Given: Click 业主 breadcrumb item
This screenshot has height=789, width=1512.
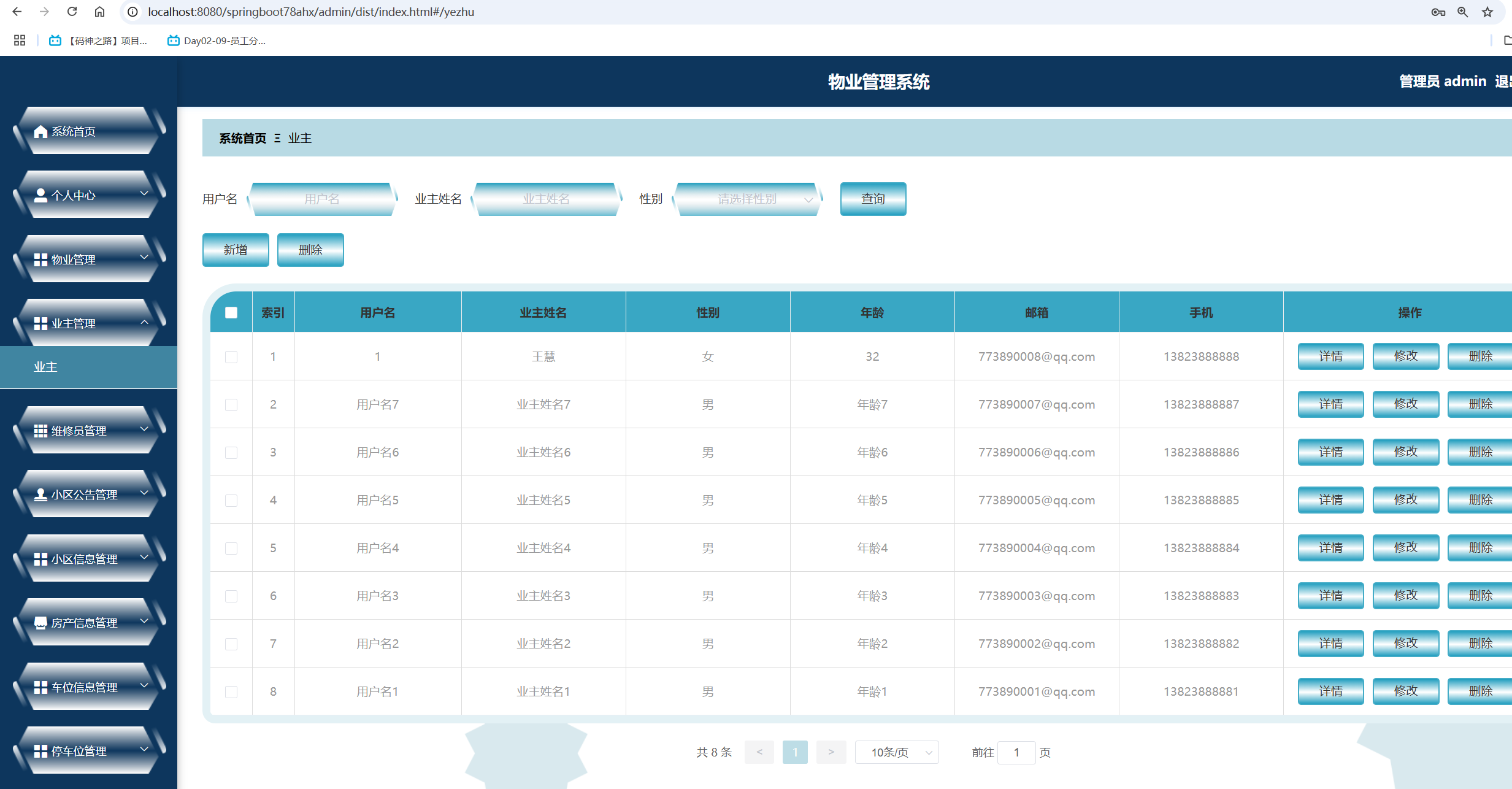Looking at the screenshot, I should (300, 138).
